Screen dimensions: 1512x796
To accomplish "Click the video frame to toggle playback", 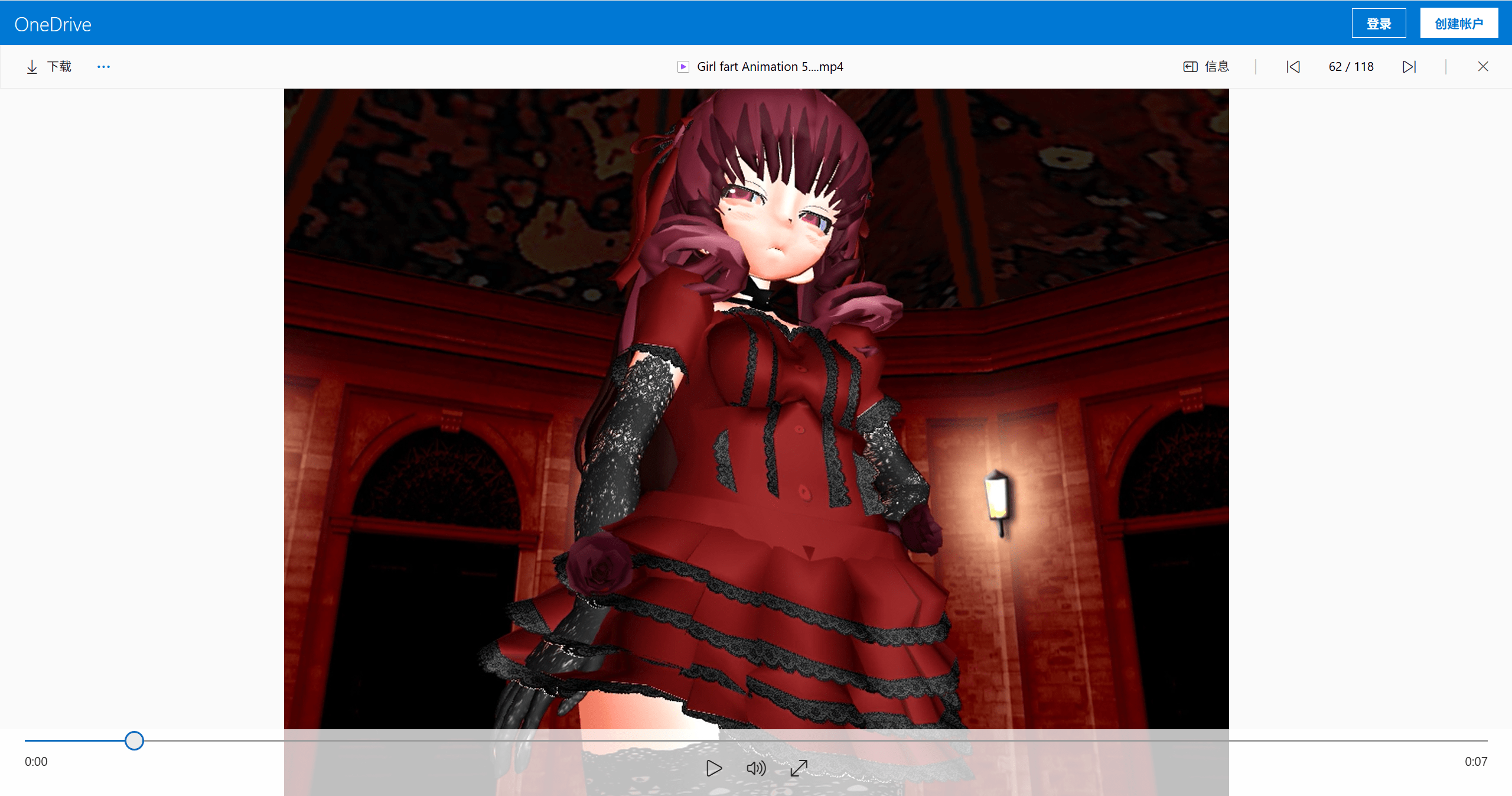I will (756, 408).
